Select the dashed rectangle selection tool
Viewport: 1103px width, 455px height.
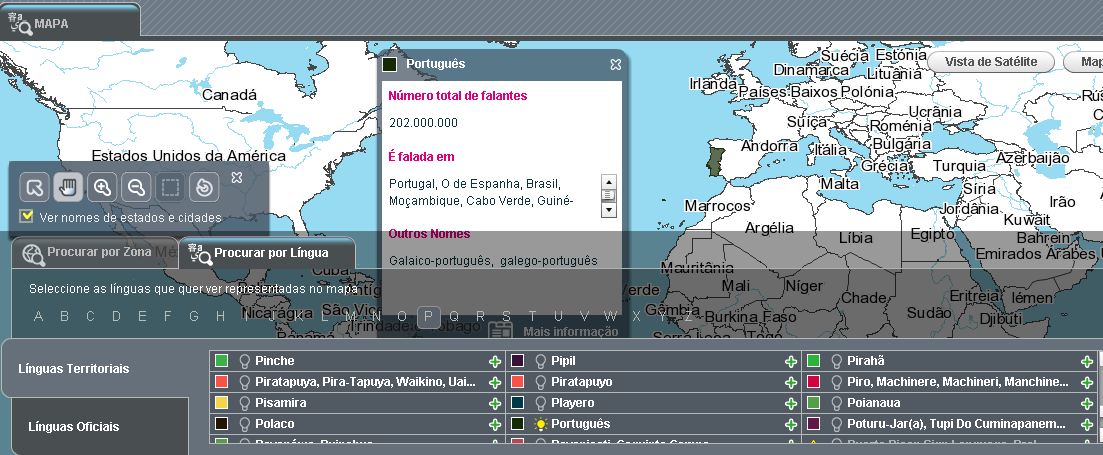click(170, 187)
